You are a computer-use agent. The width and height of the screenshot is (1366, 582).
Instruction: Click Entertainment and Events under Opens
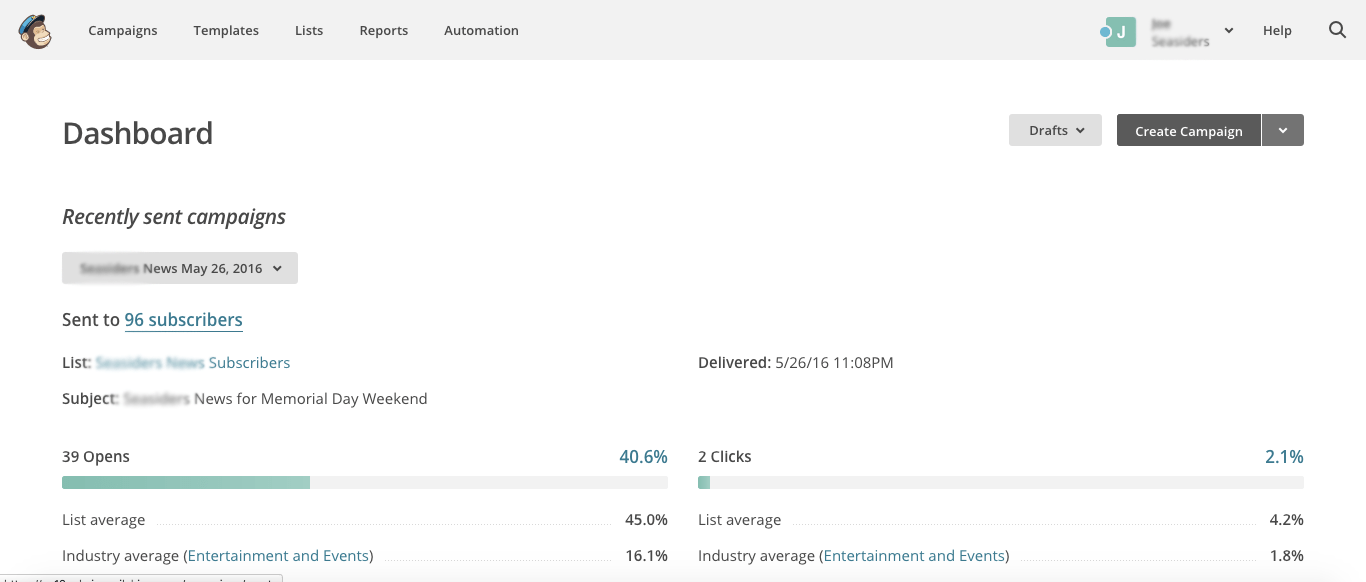coord(280,556)
